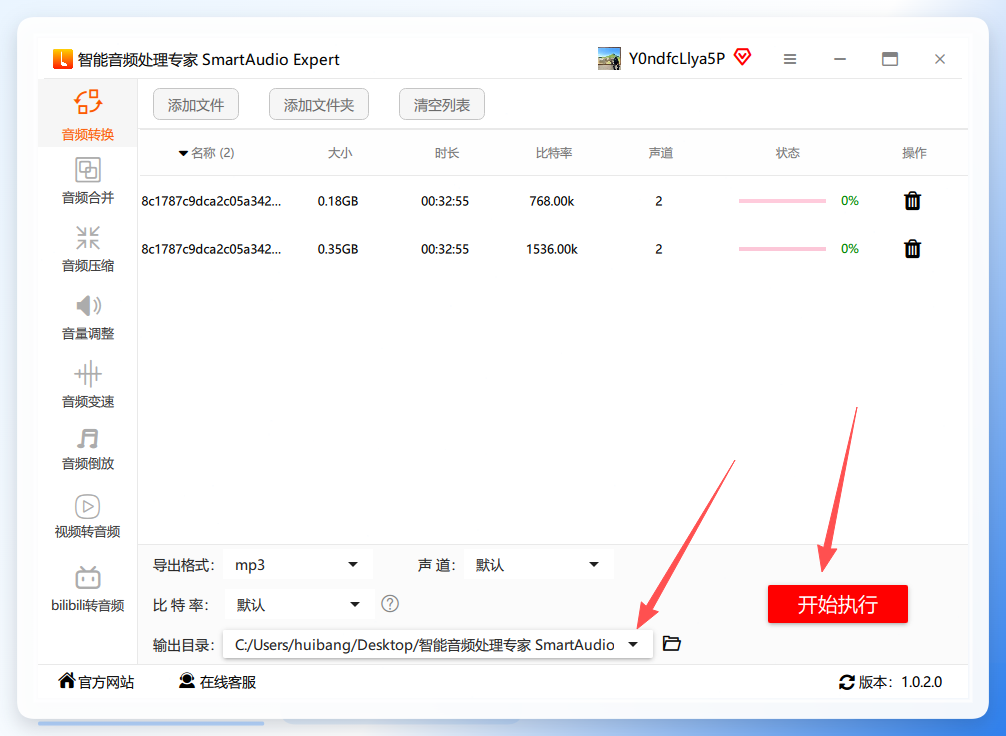Click the SmartAudio Expert orange logo
Image resolution: width=1006 pixels, height=736 pixels.
point(62,59)
